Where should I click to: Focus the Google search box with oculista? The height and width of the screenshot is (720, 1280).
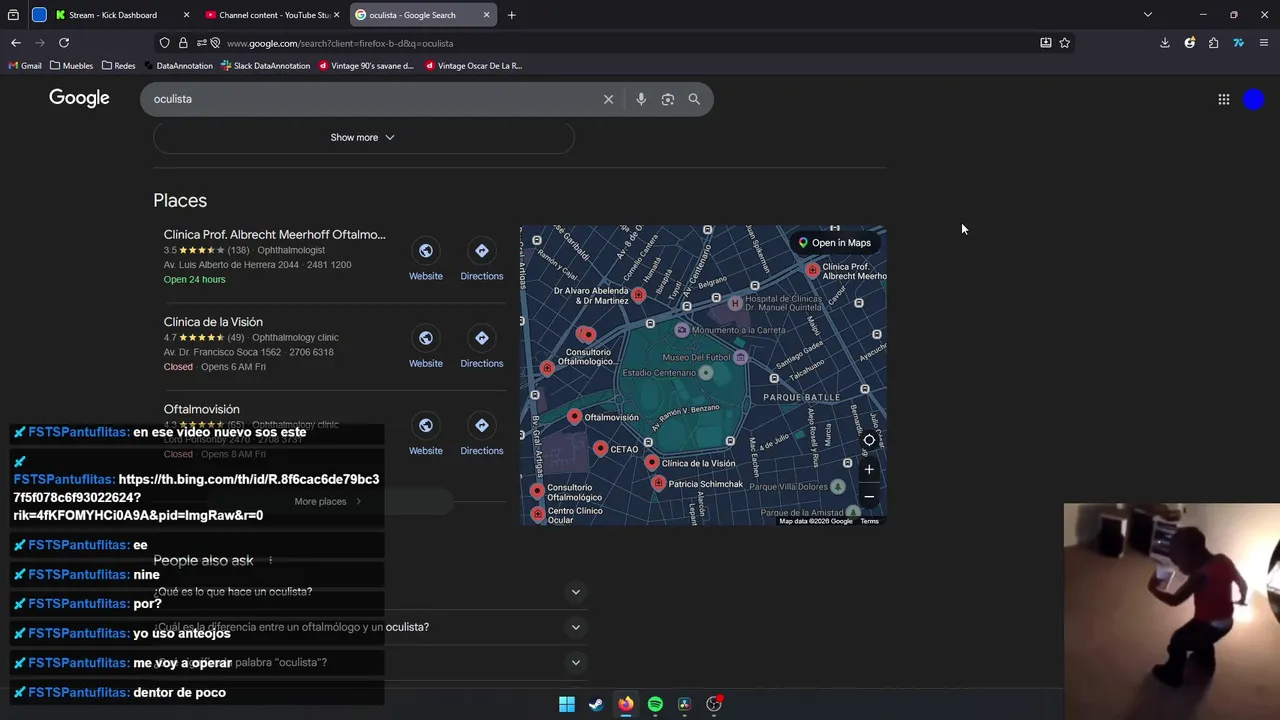(375, 99)
